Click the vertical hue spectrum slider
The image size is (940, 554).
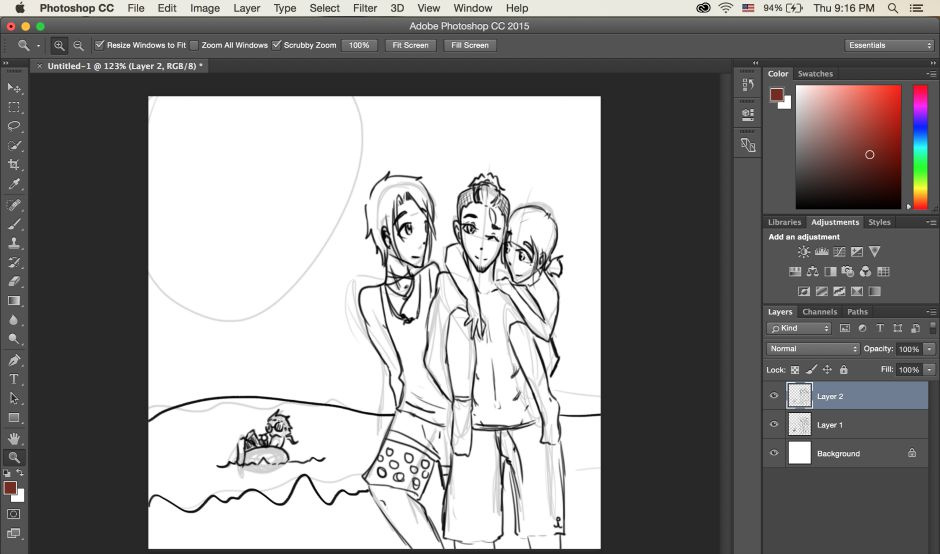(920, 147)
